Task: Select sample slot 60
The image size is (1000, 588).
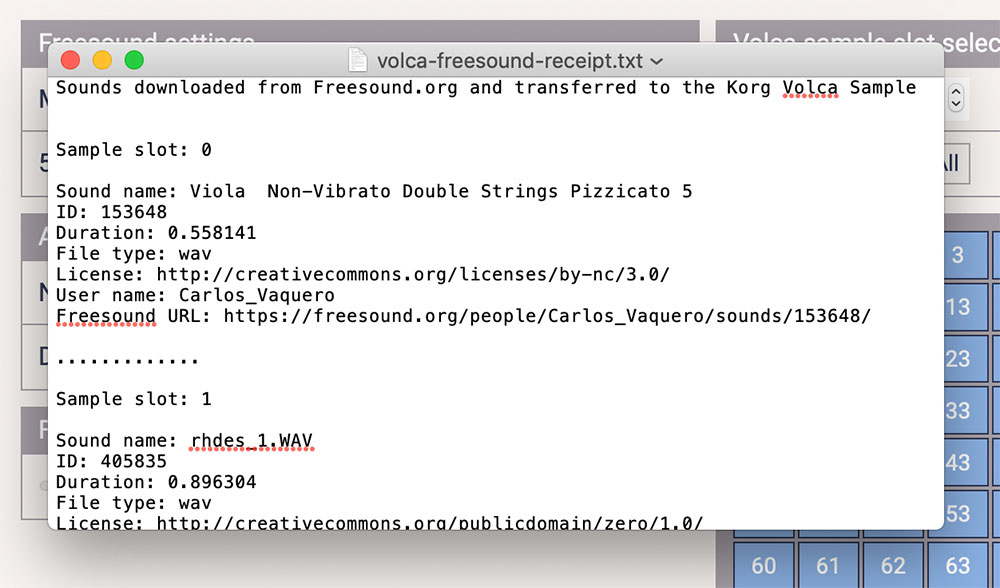Action: [763, 565]
